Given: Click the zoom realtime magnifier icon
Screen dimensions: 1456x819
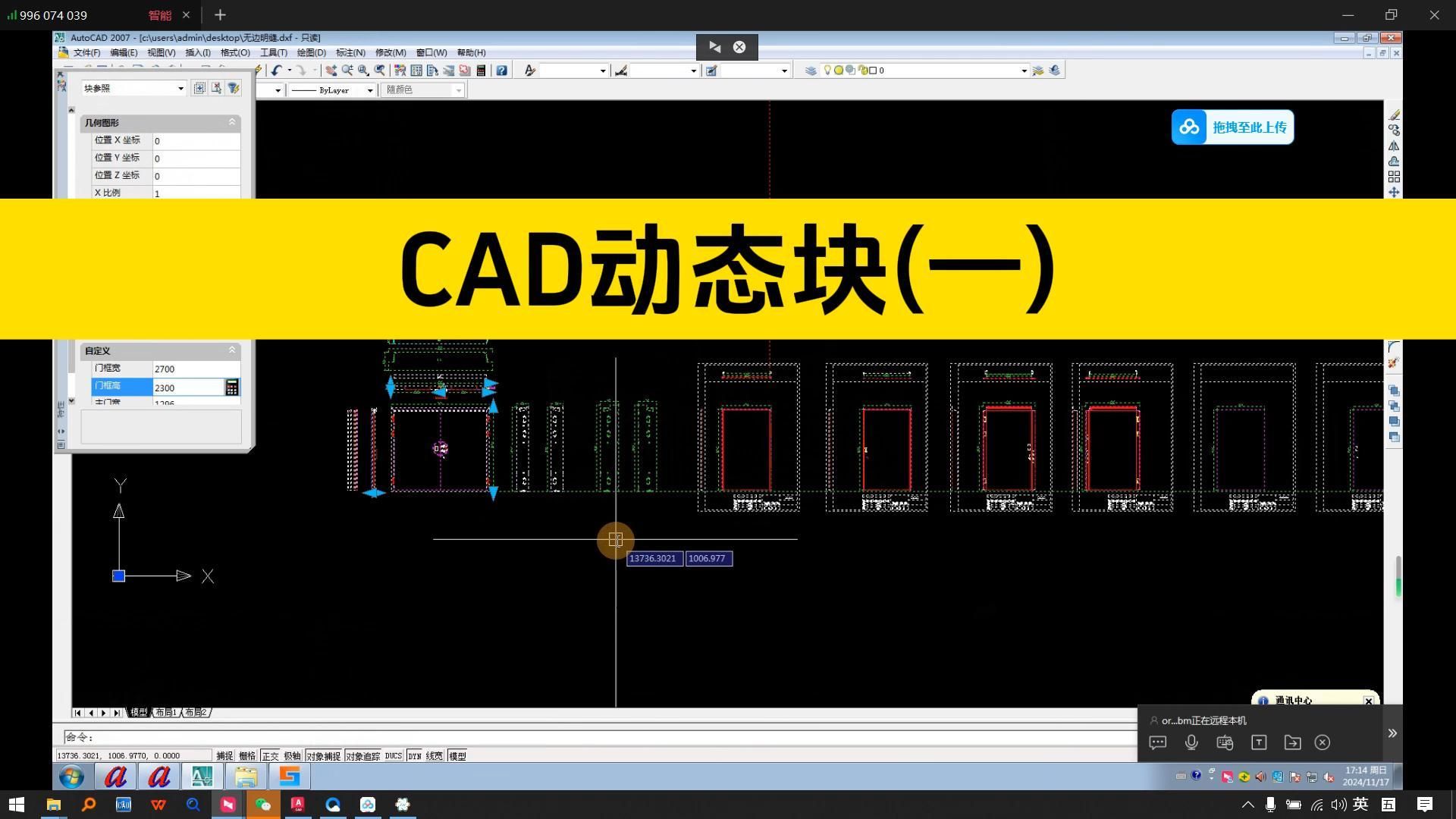Looking at the screenshot, I should click(x=347, y=71).
